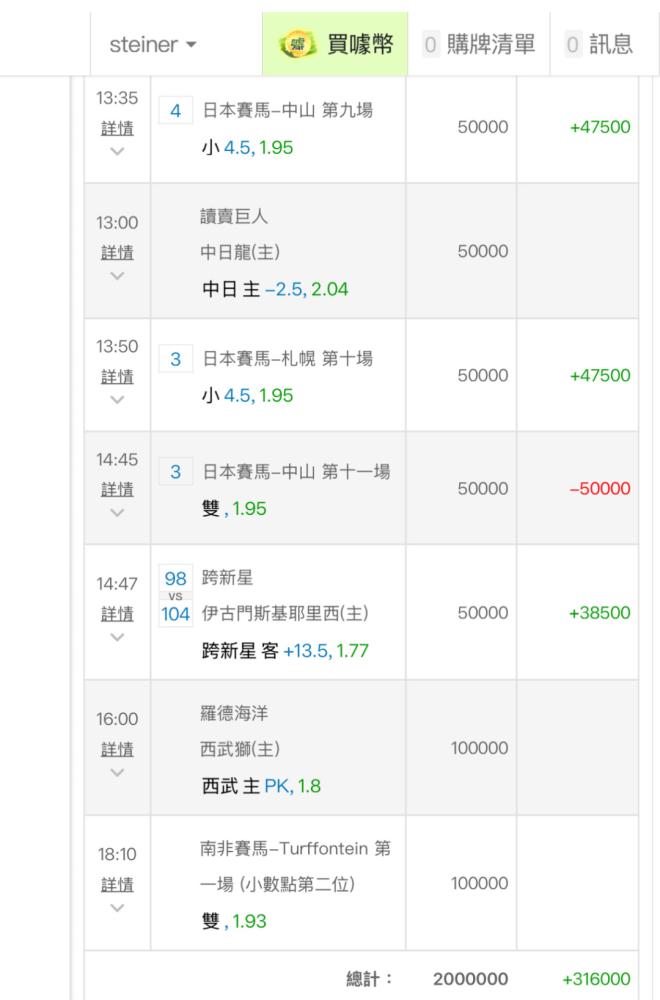Open the steiner account dropdown
This screenshot has width=660, height=1000.
click(153, 44)
